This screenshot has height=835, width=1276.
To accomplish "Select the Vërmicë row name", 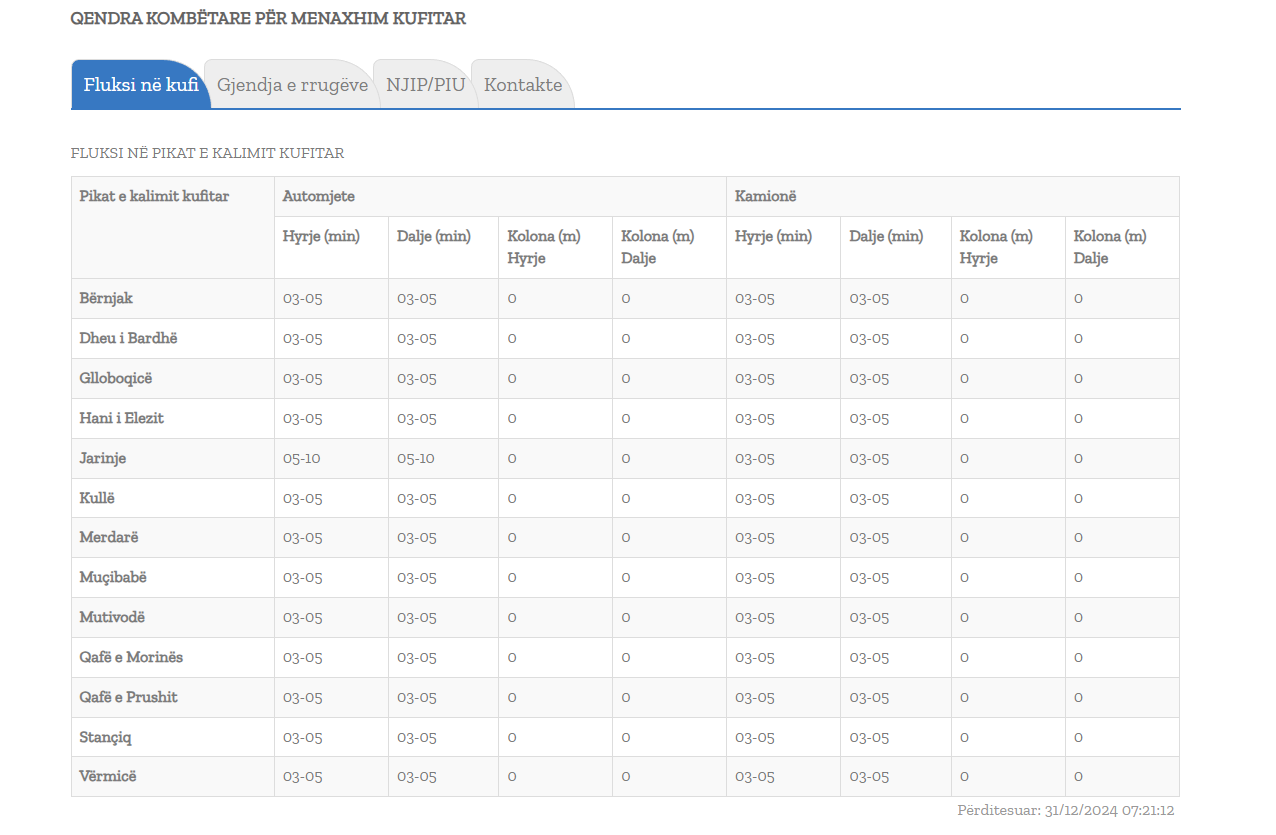I will click(108, 776).
